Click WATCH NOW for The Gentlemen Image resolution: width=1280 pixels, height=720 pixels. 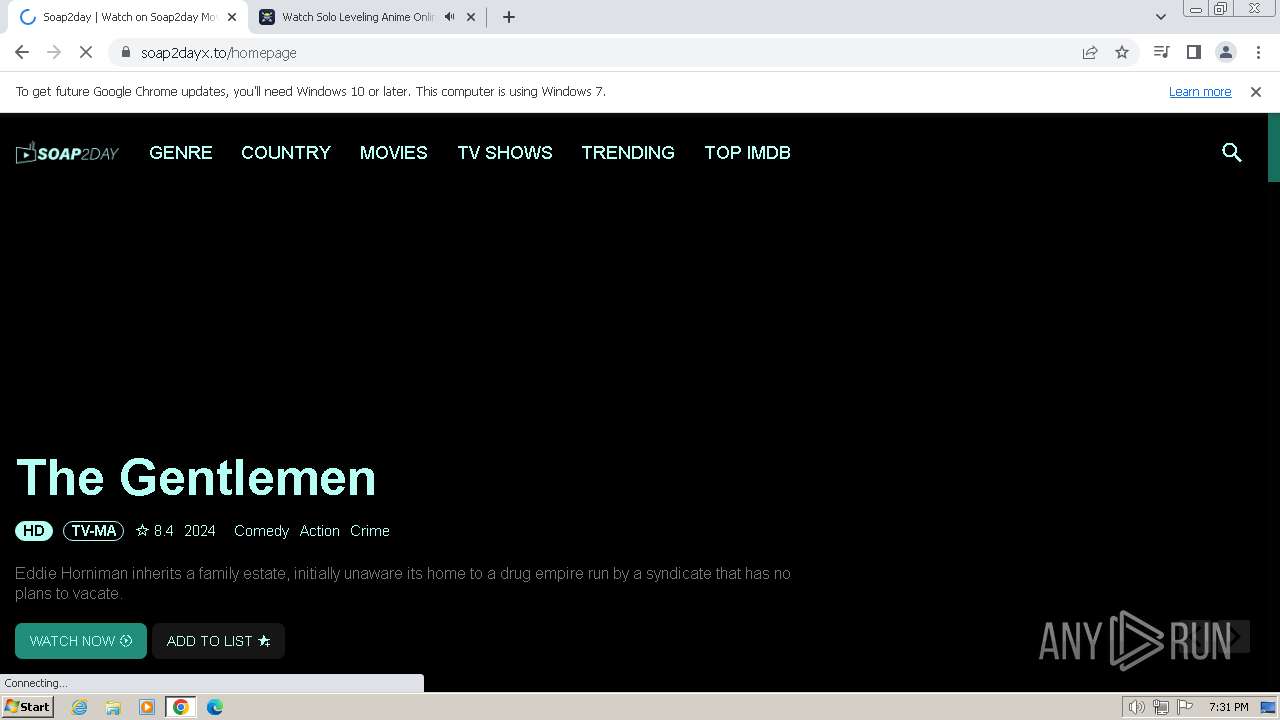point(81,641)
